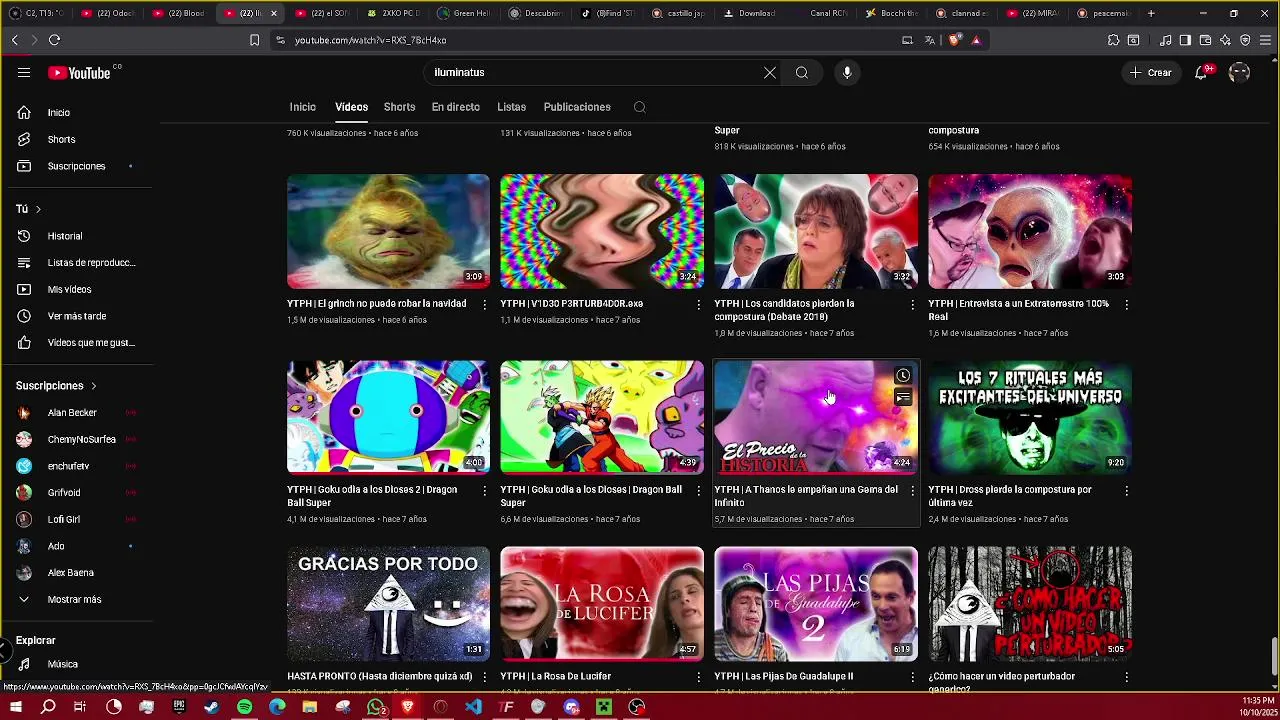The width and height of the screenshot is (1280, 720).
Task: Open options menu for Goku odia Dioses 2
Action: 485,491
